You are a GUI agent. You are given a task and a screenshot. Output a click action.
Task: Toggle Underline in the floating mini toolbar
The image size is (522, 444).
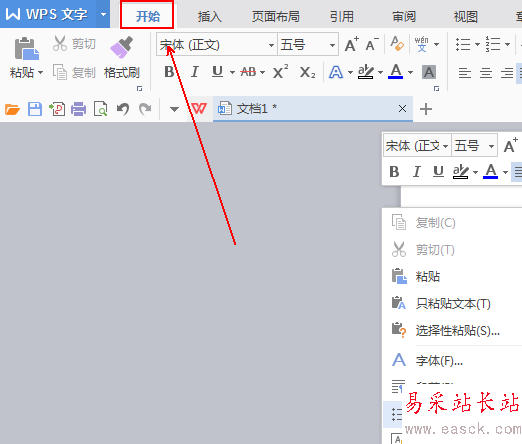point(438,172)
